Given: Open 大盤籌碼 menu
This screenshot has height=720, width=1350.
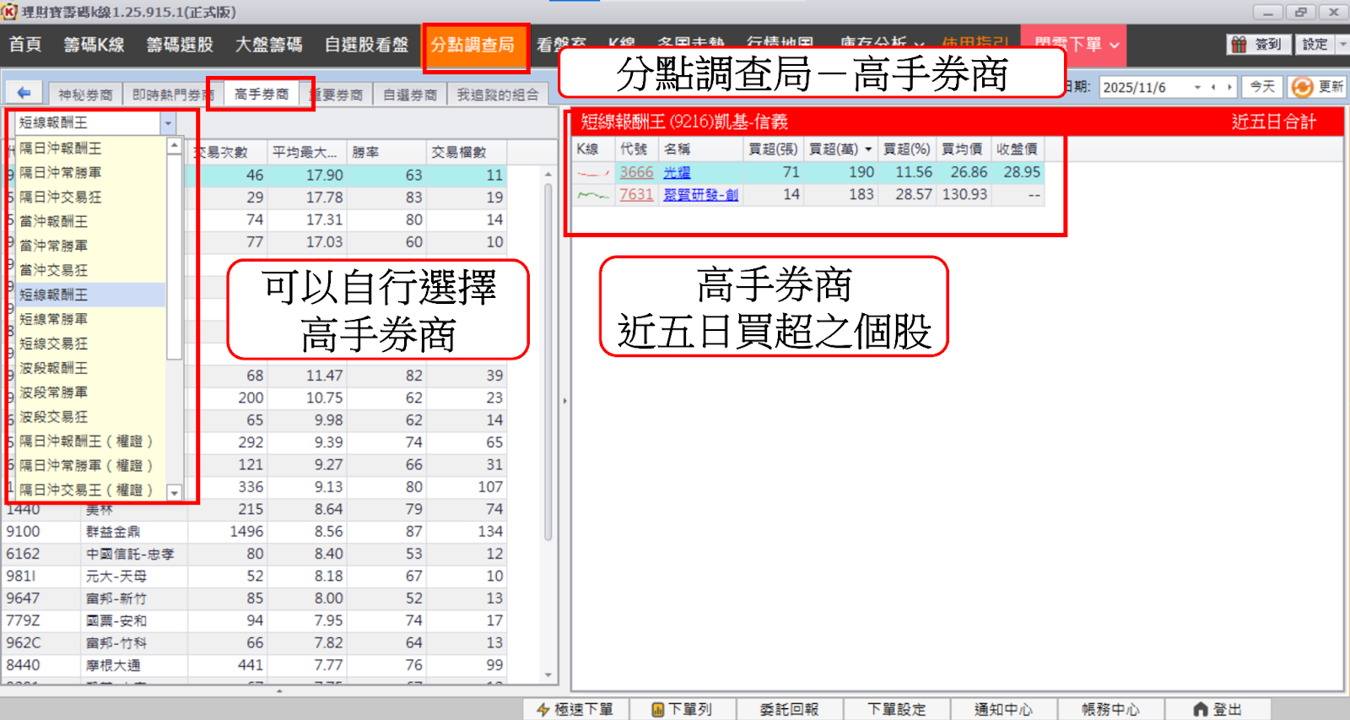Looking at the screenshot, I should (269, 45).
